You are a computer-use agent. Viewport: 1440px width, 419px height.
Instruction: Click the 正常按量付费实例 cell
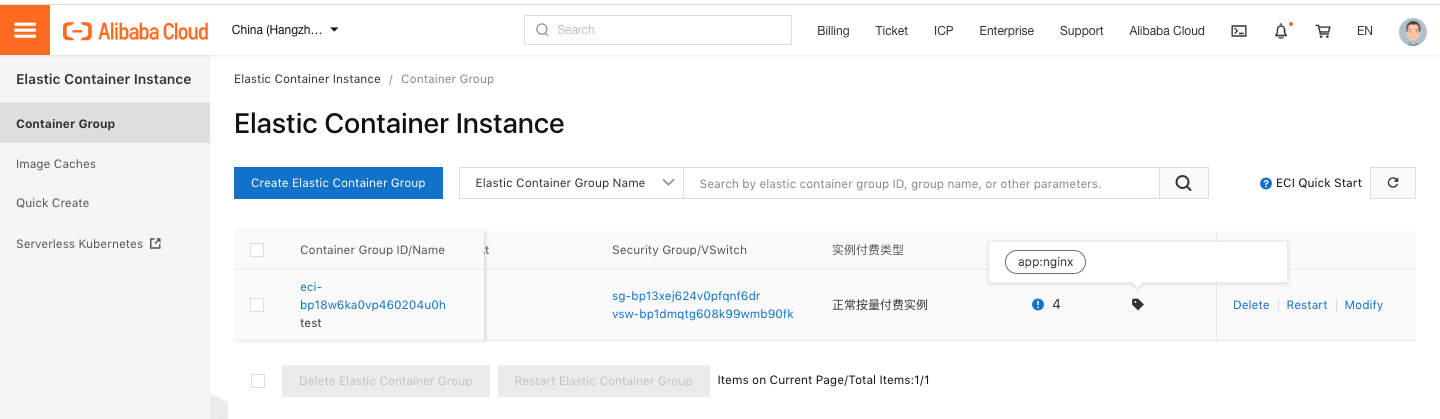coord(880,305)
